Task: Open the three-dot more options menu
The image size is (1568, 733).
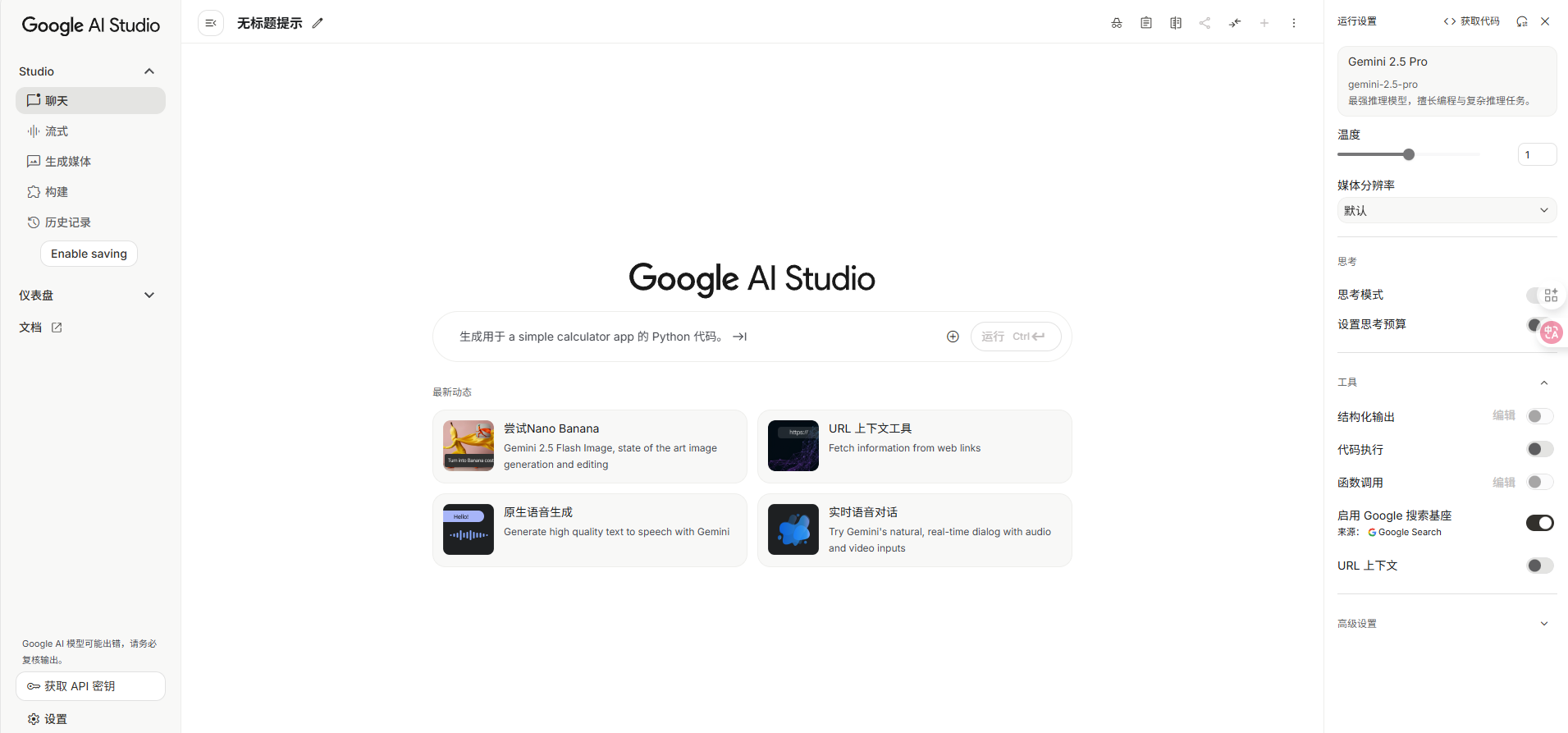Action: click(1294, 23)
